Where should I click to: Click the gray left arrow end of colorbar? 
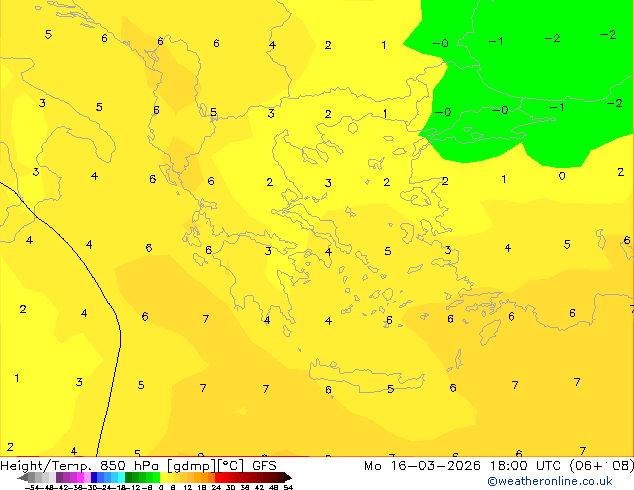click(x=23, y=477)
